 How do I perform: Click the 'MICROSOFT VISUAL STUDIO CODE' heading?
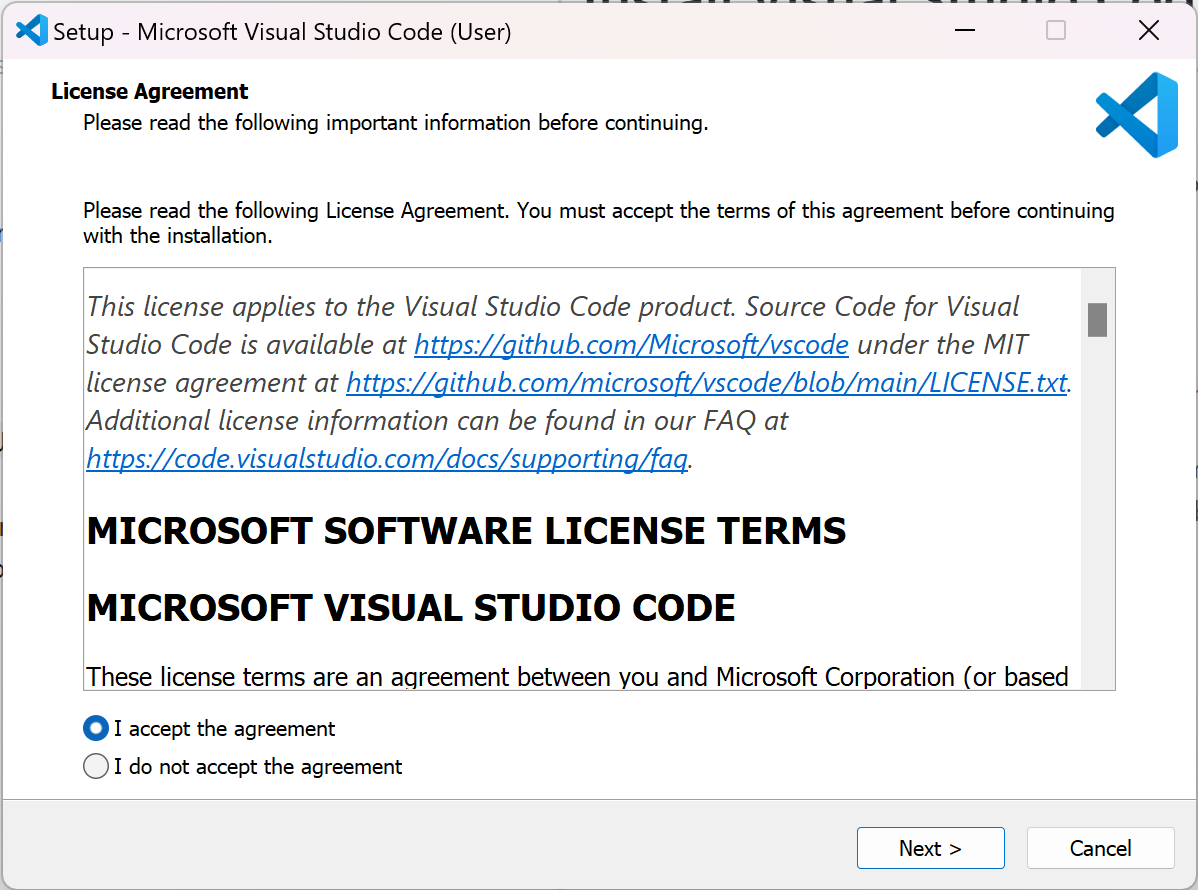click(x=411, y=607)
